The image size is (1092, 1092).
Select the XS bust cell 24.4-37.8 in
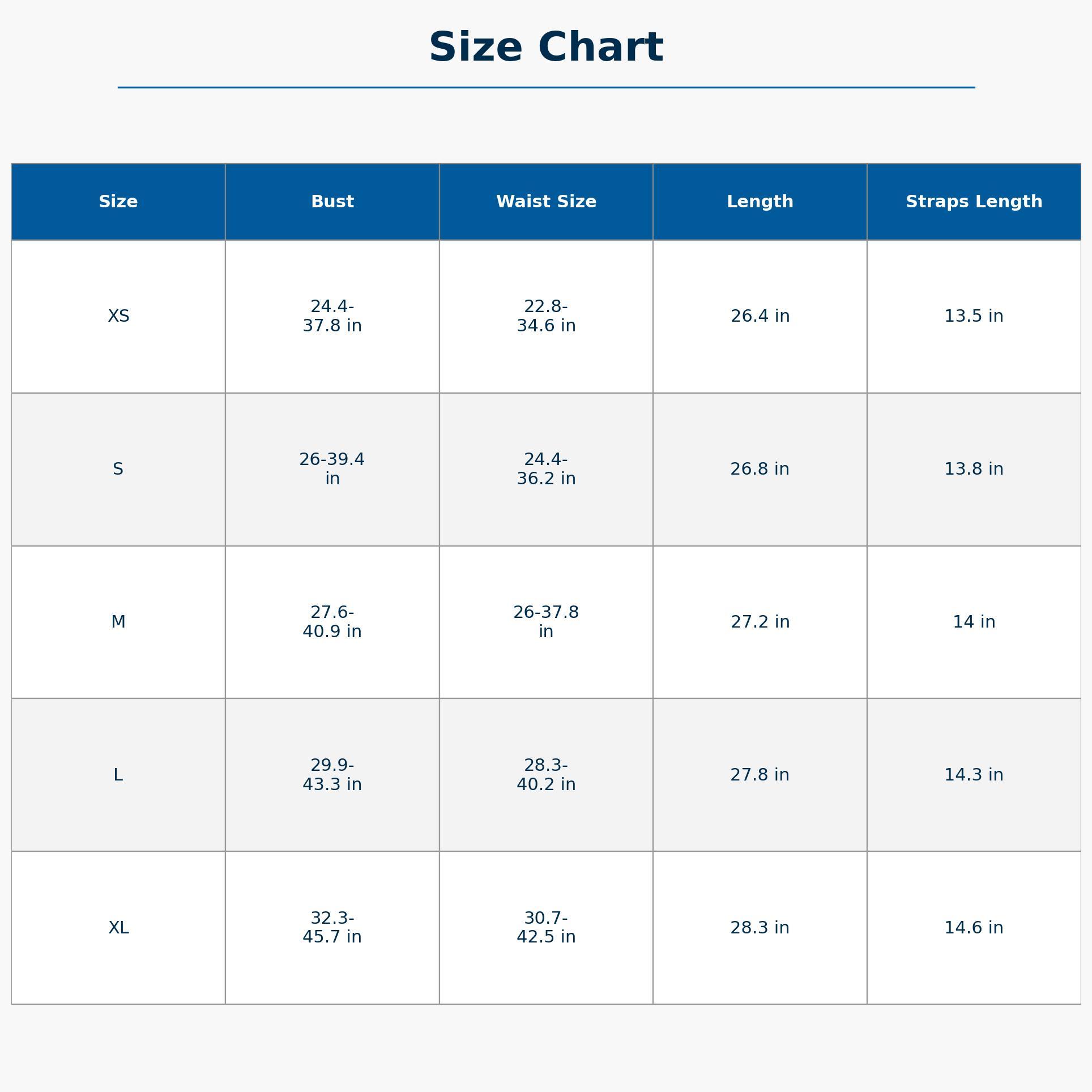[x=332, y=316]
